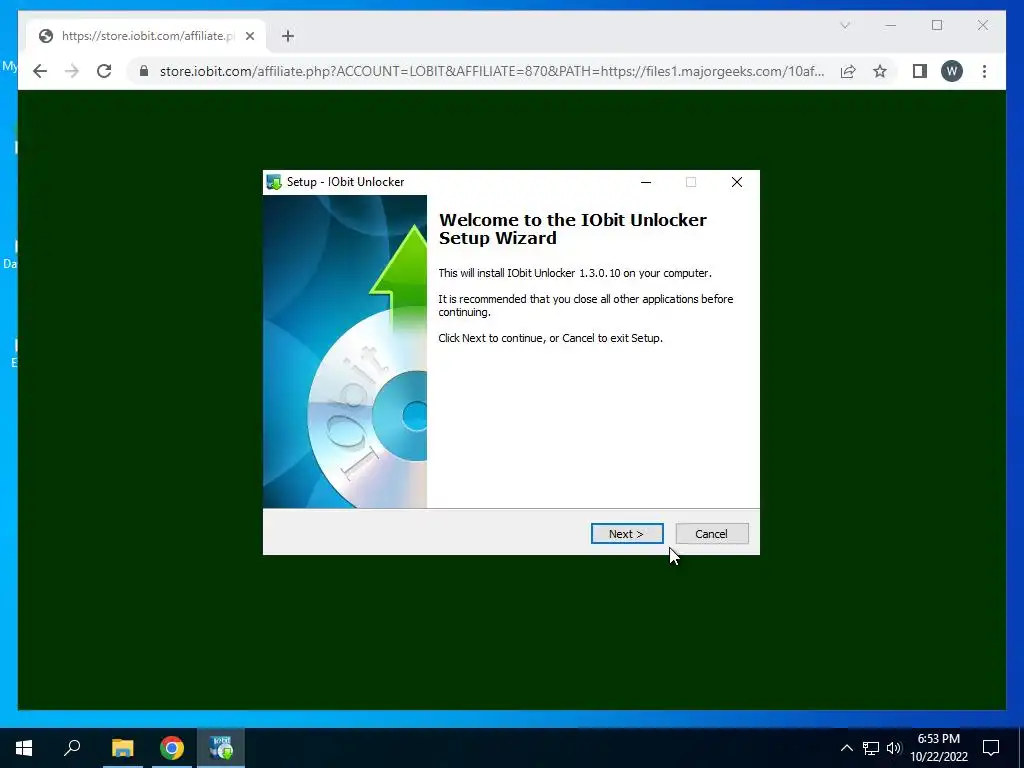Viewport: 1024px width, 768px height.
Task: Click the lock icon for site information
Action: coord(144,71)
